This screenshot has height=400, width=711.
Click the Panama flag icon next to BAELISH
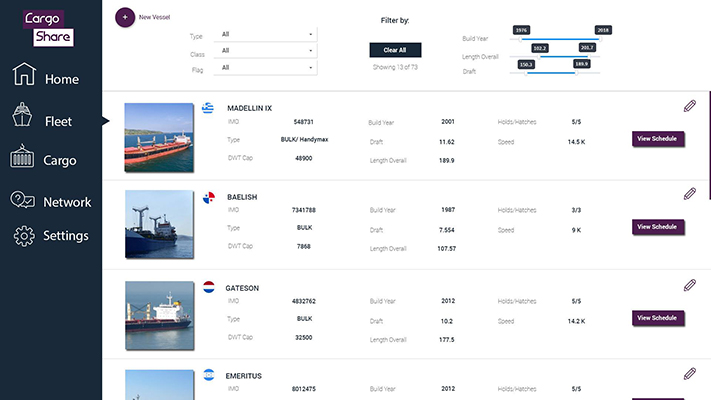pos(209,197)
